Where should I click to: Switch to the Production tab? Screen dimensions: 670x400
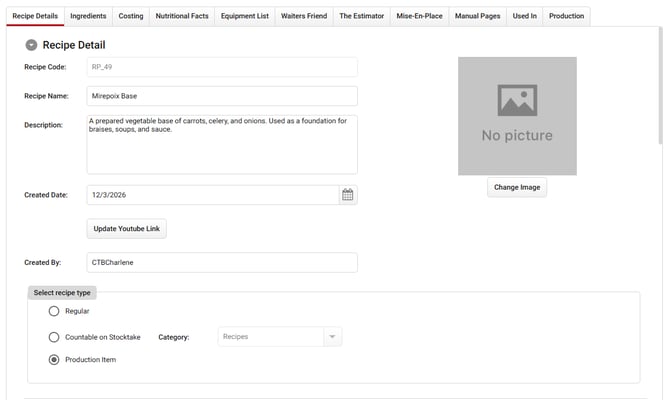pos(566,16)
